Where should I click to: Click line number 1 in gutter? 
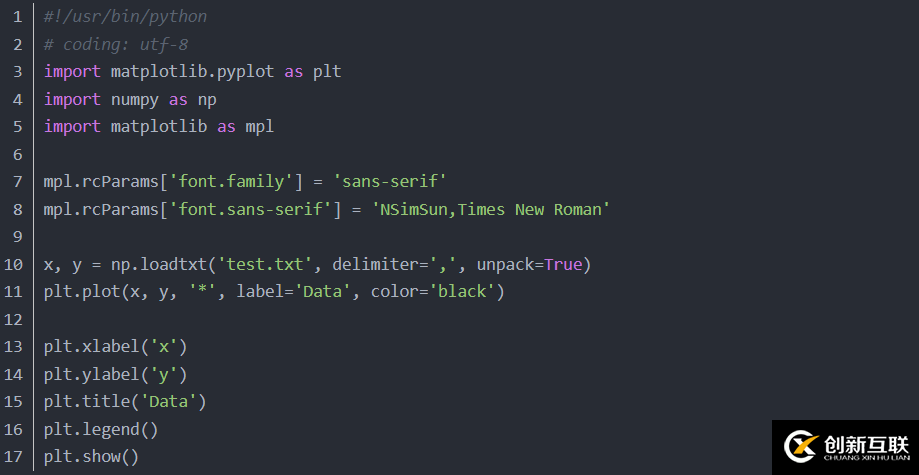click(17, 17)
